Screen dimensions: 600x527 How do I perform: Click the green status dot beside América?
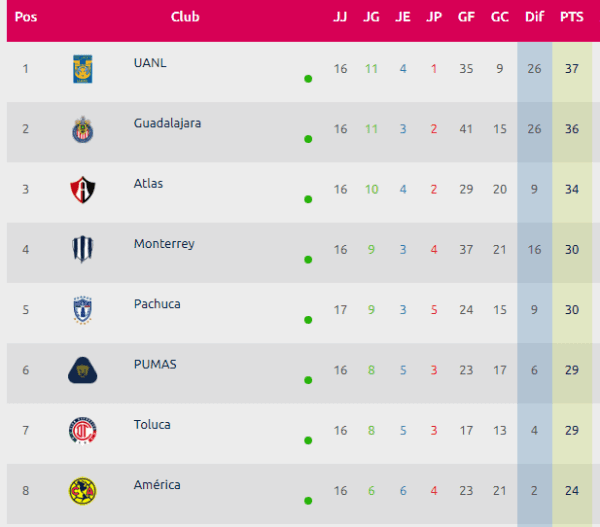pyautogui.click(x=308, y=501)
